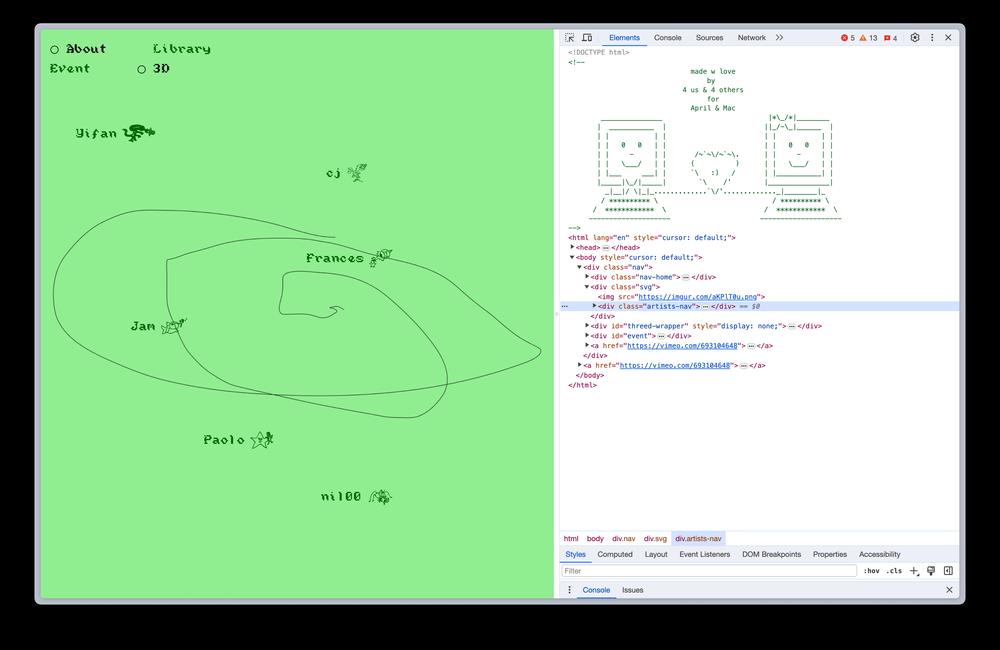
Task: Activate the inspect element picker icon
Action: tap(570, 38)
